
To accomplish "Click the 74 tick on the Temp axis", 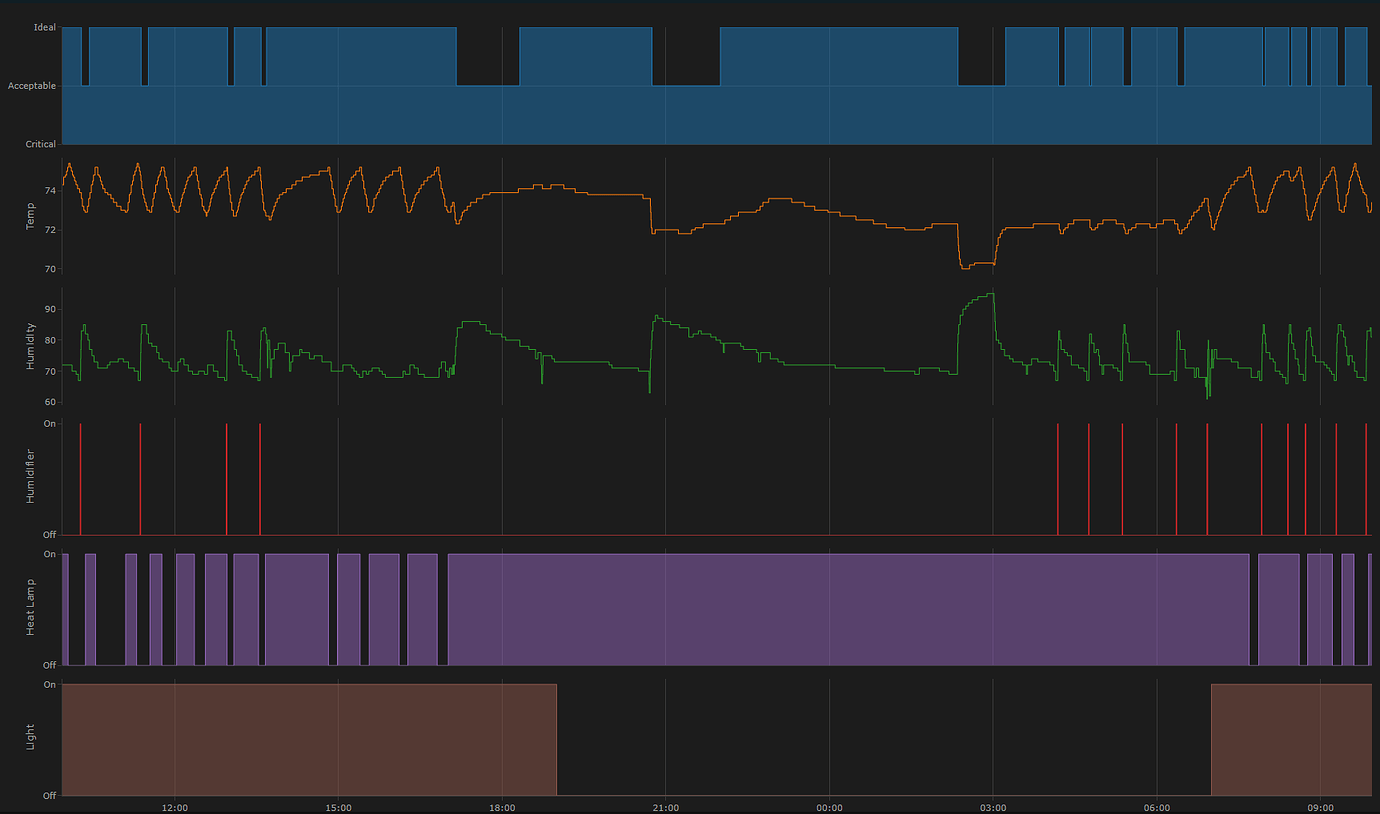I will 51,190.
